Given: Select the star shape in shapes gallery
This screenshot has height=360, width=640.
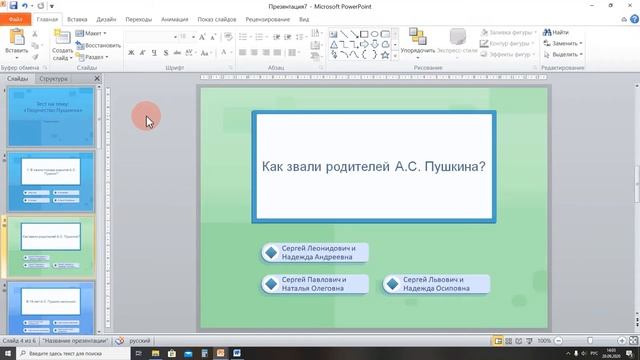Looking at the screenshot, I should (x=384, y=55).
